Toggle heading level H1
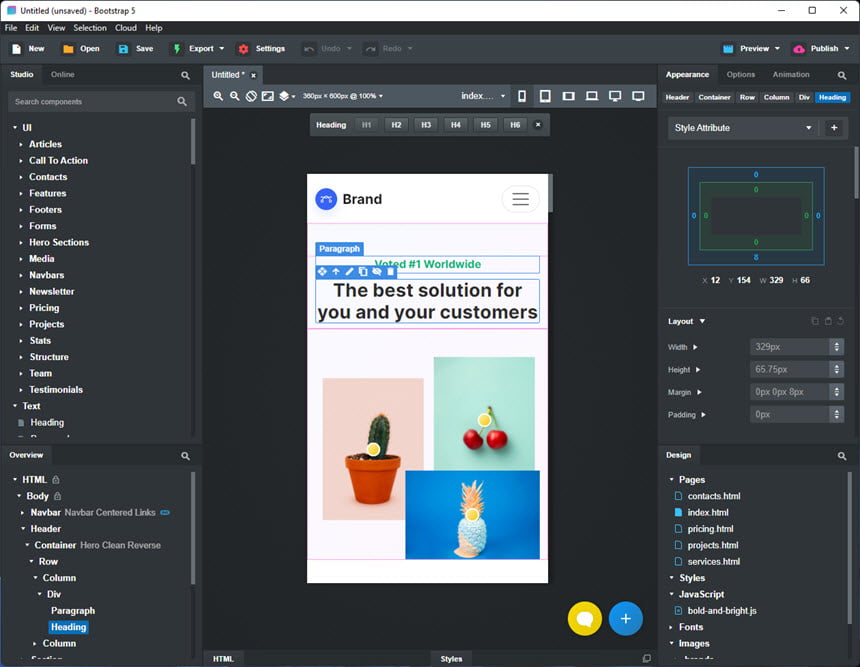This screenshot has height=667, width=860. point(366,125)
